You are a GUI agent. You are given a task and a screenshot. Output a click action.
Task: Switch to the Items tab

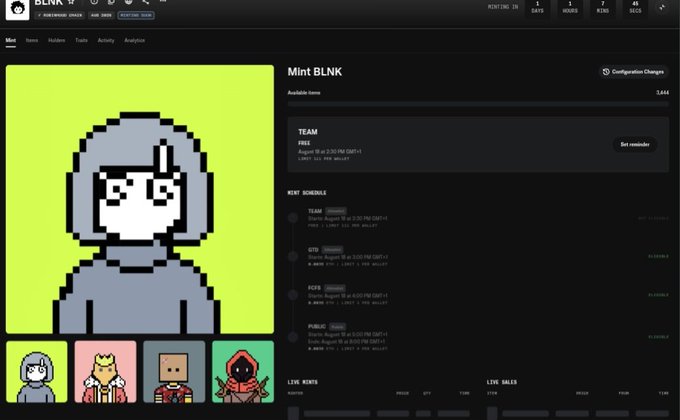tap(32, 40)
